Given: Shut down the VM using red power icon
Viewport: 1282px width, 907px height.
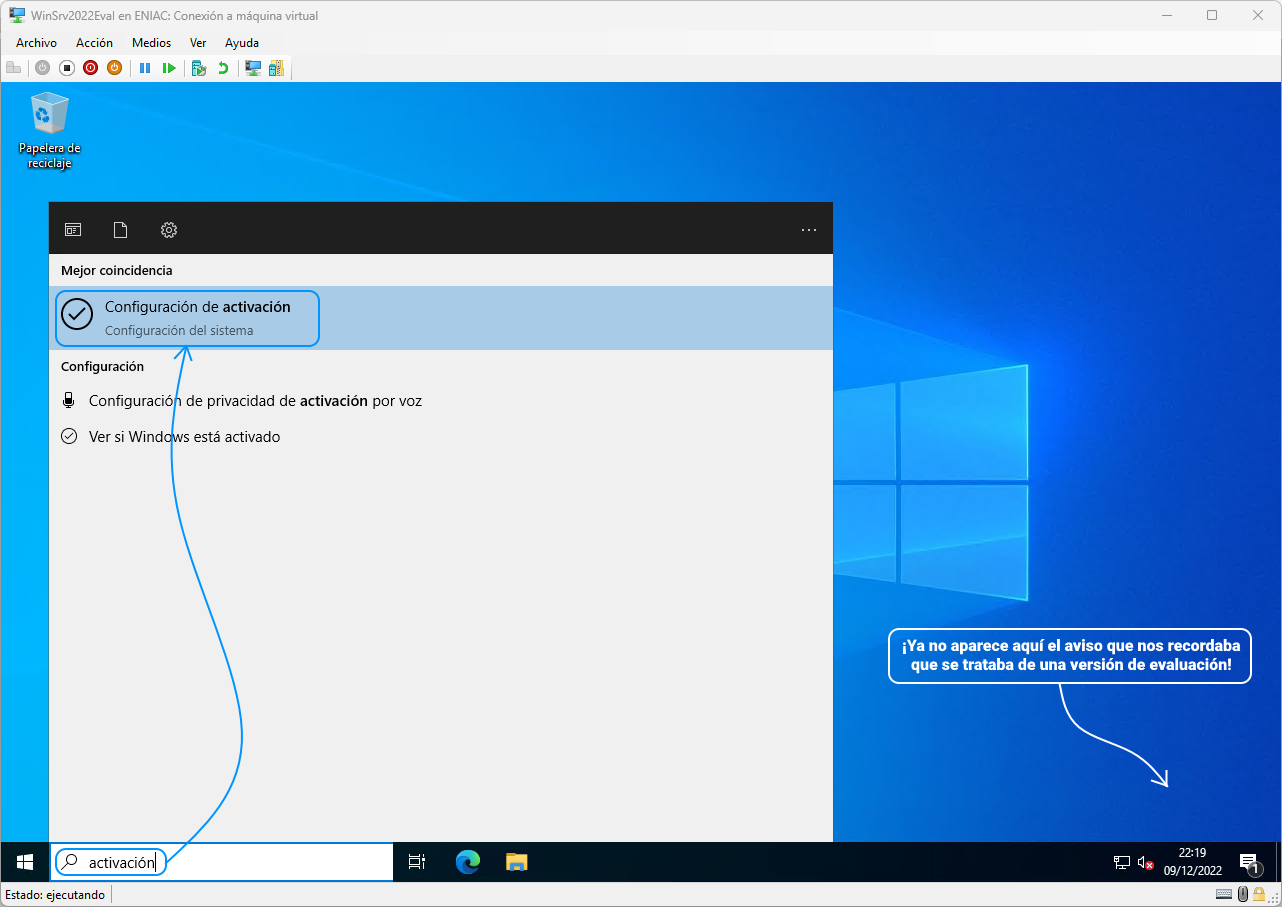Looking at the screenshot, I should coord(90,68).
